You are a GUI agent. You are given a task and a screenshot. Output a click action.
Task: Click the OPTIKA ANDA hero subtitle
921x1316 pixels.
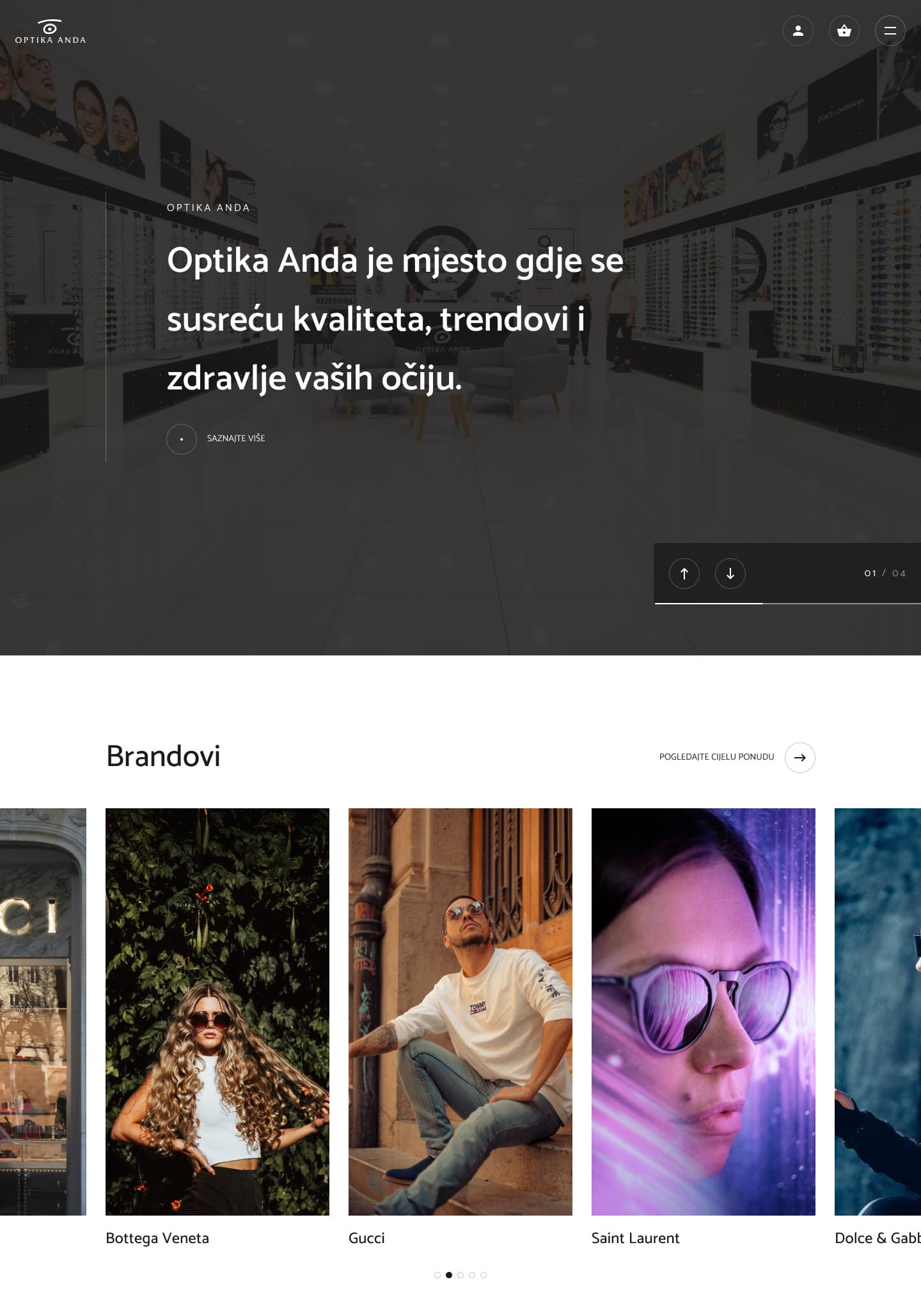209,208
